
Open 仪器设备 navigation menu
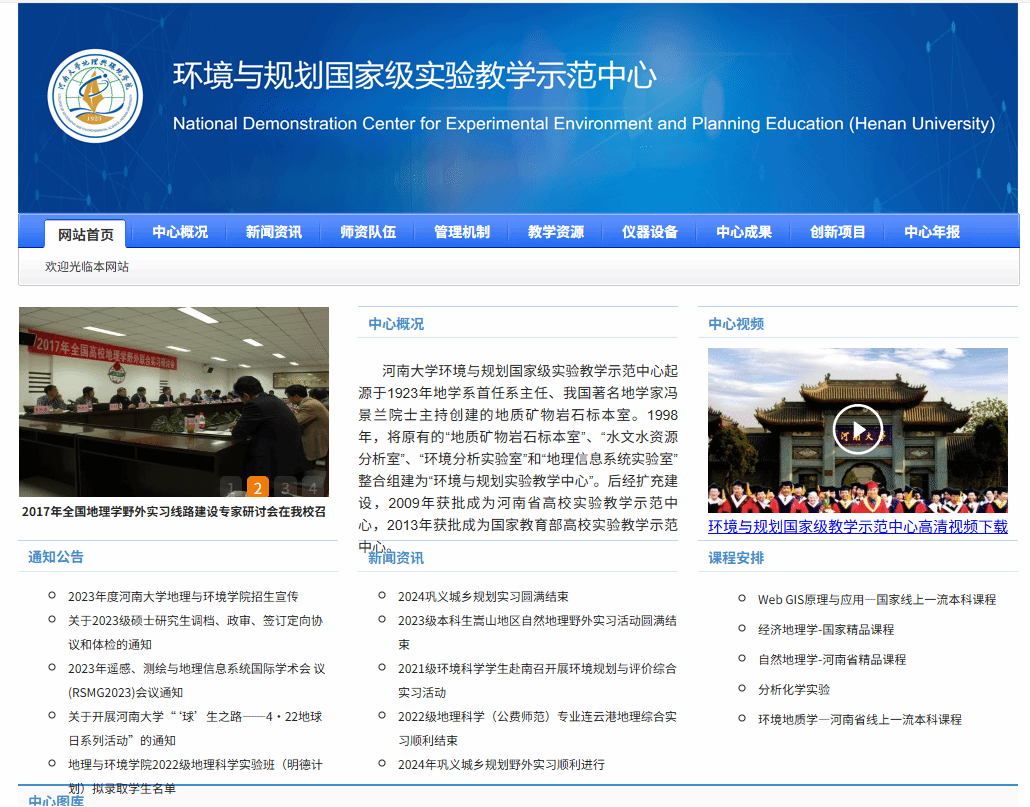click(650, 232)
